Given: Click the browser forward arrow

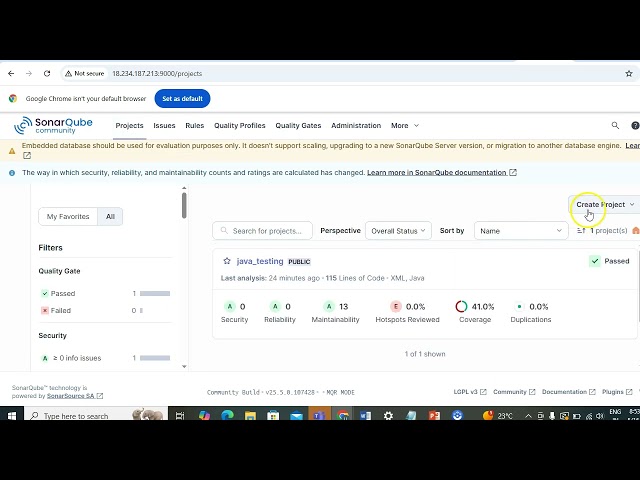Looking at the screenshot, I should pyautogui.click(x=29, y=73).
